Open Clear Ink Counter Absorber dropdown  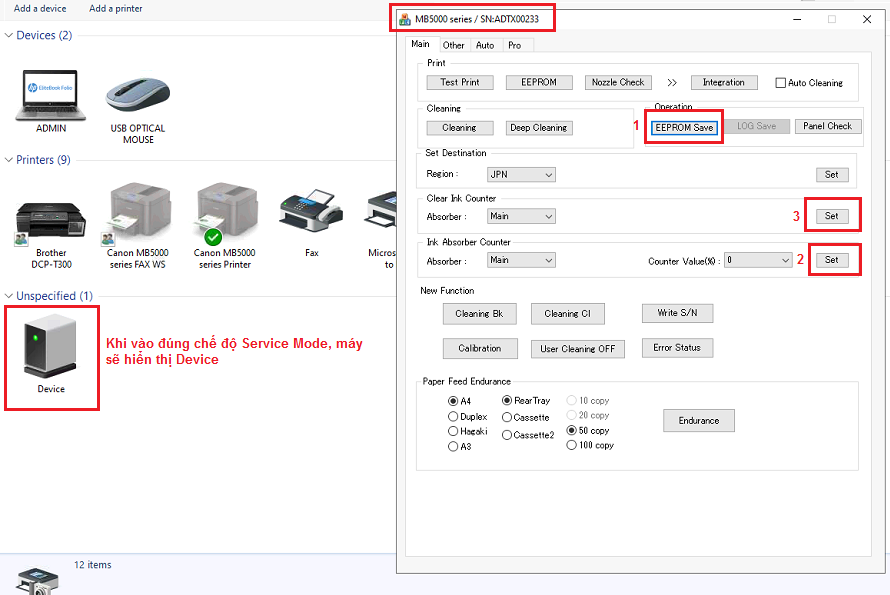click(521, 216)
